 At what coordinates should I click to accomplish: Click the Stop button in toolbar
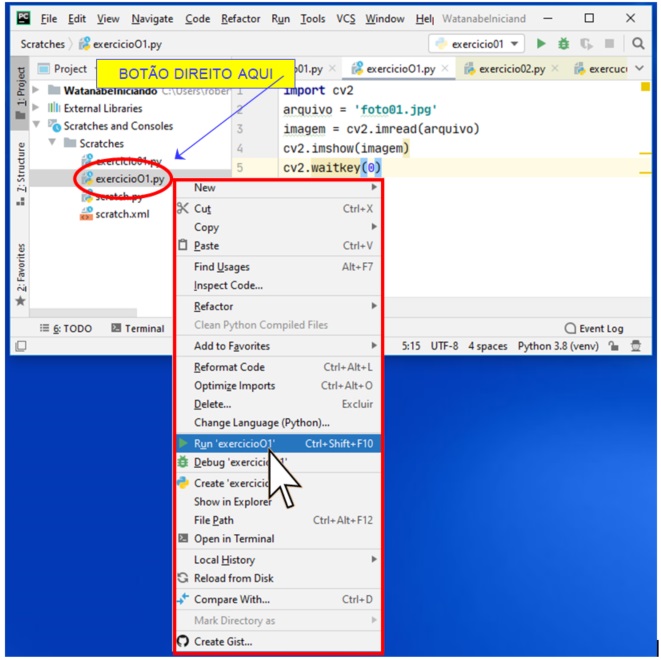609,44
